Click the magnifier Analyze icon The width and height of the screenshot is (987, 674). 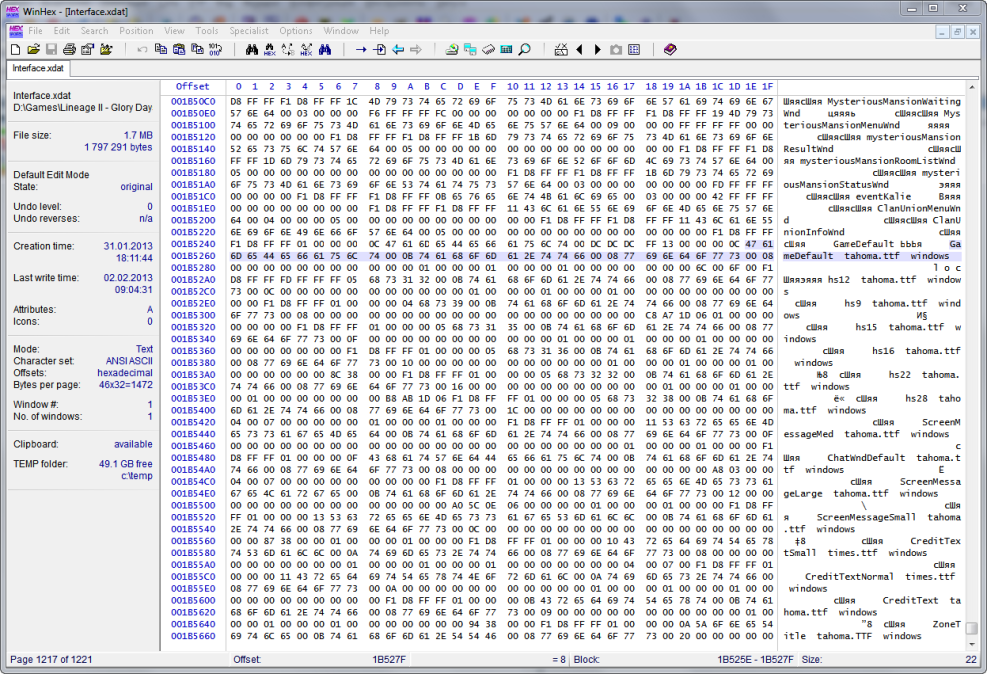[524, 49]
